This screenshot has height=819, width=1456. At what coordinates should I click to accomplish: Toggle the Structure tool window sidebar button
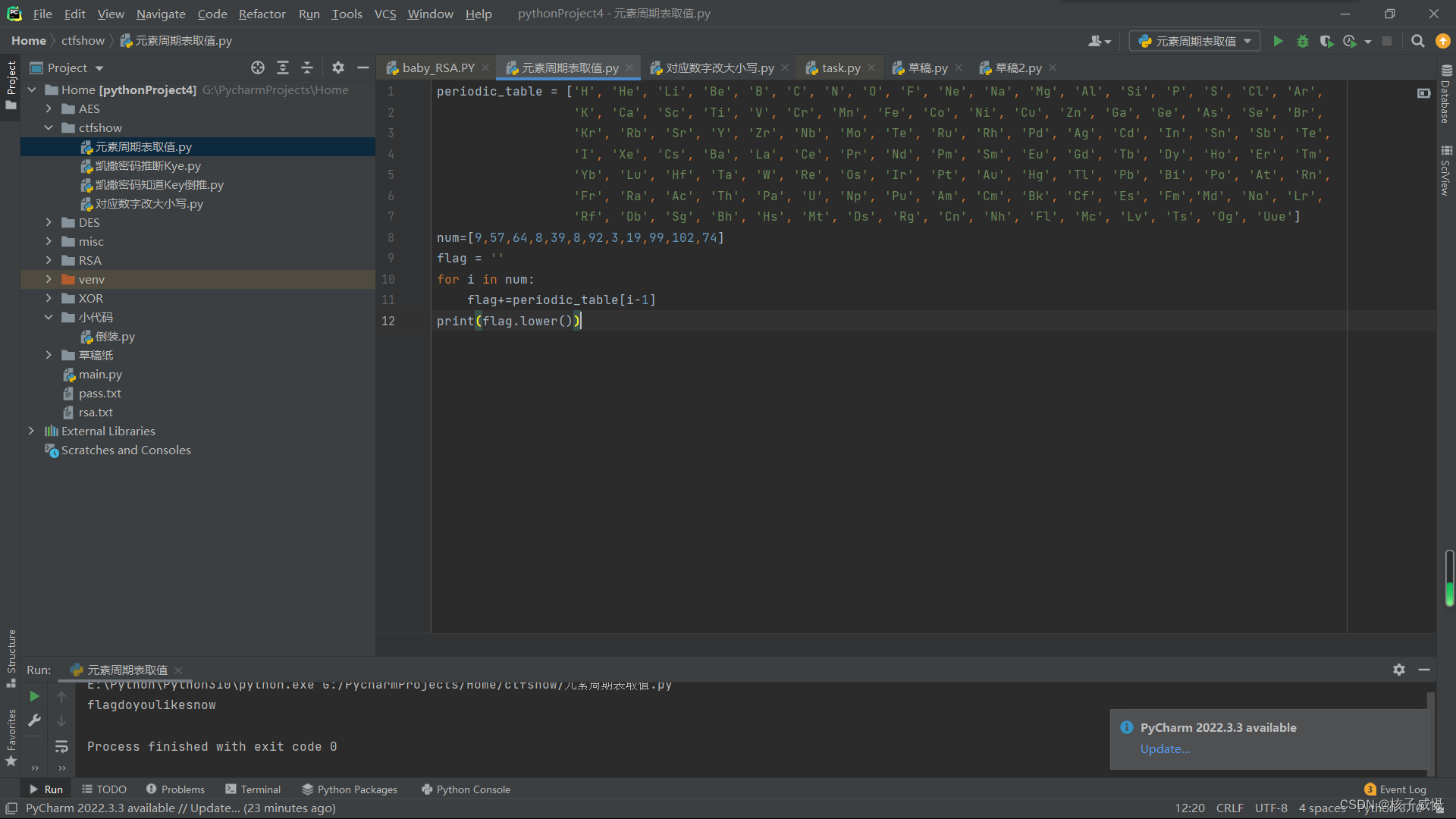click(11, 656)
